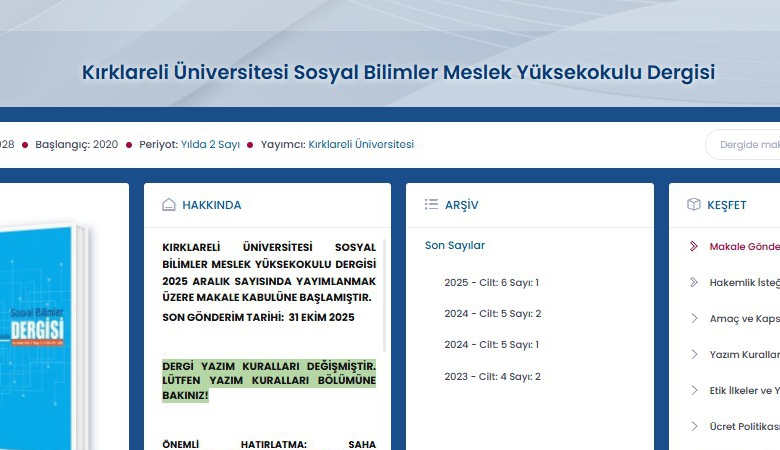Viewport: 780px width, 450px height.
Task: Open the Makale Gönder link
Action: point(743,247)
